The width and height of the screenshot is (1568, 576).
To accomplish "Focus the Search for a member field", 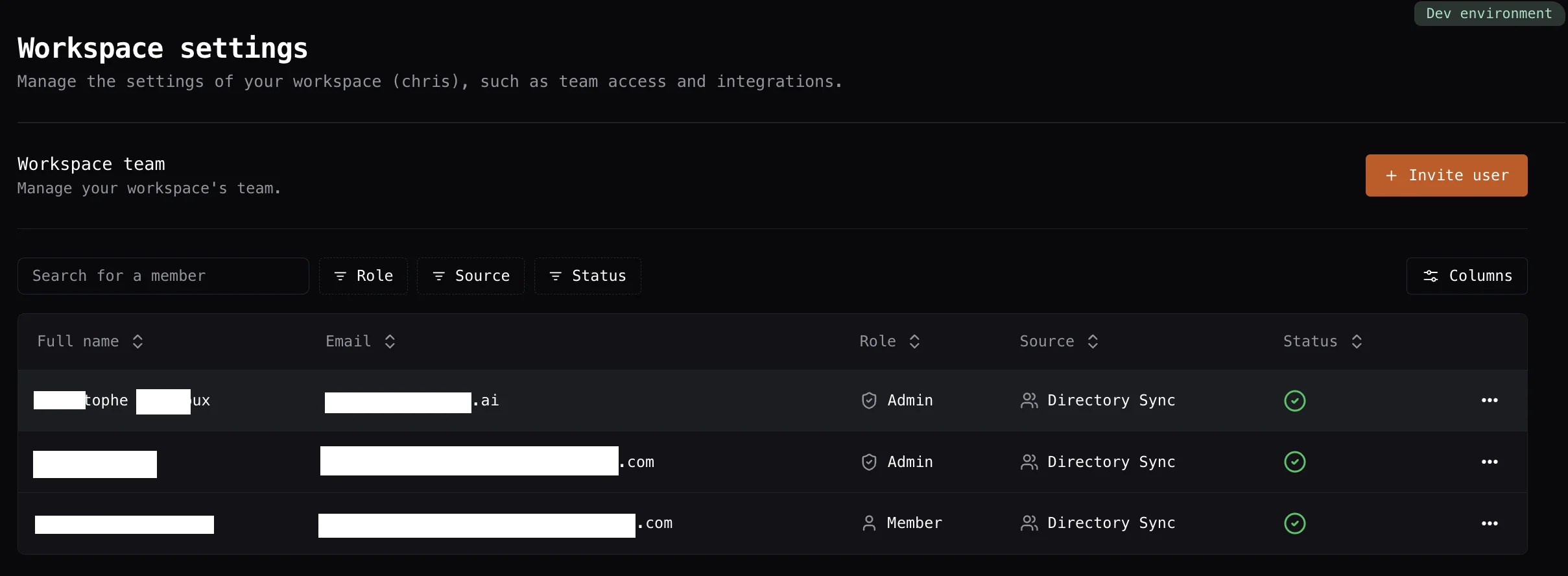I will tap(163, 276).
